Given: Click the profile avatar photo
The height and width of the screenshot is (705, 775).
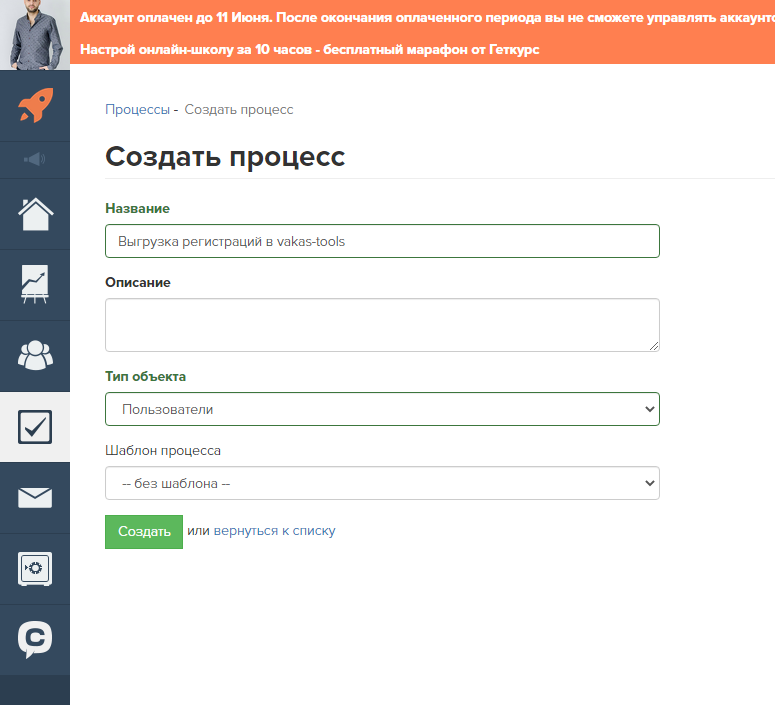Looking at the screenshot, I should [35, 35].
